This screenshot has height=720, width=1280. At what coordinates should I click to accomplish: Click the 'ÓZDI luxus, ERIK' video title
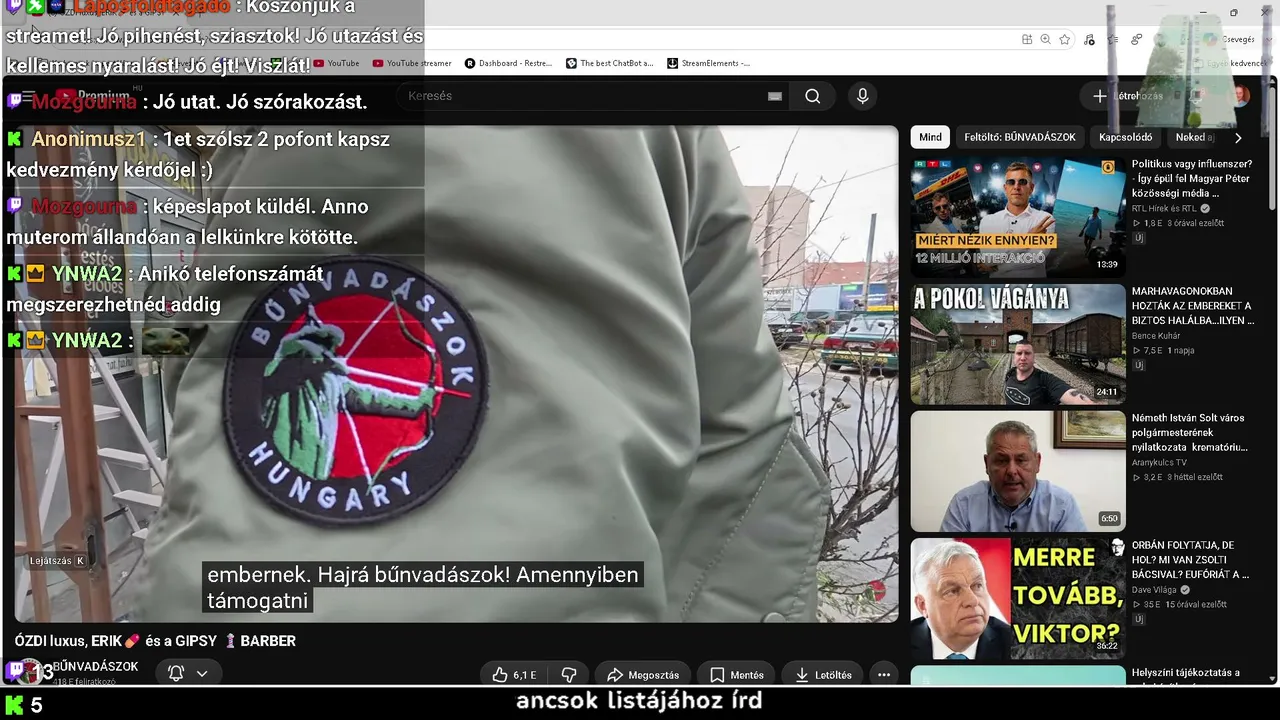pyautogui.click(x=155, y=641)
